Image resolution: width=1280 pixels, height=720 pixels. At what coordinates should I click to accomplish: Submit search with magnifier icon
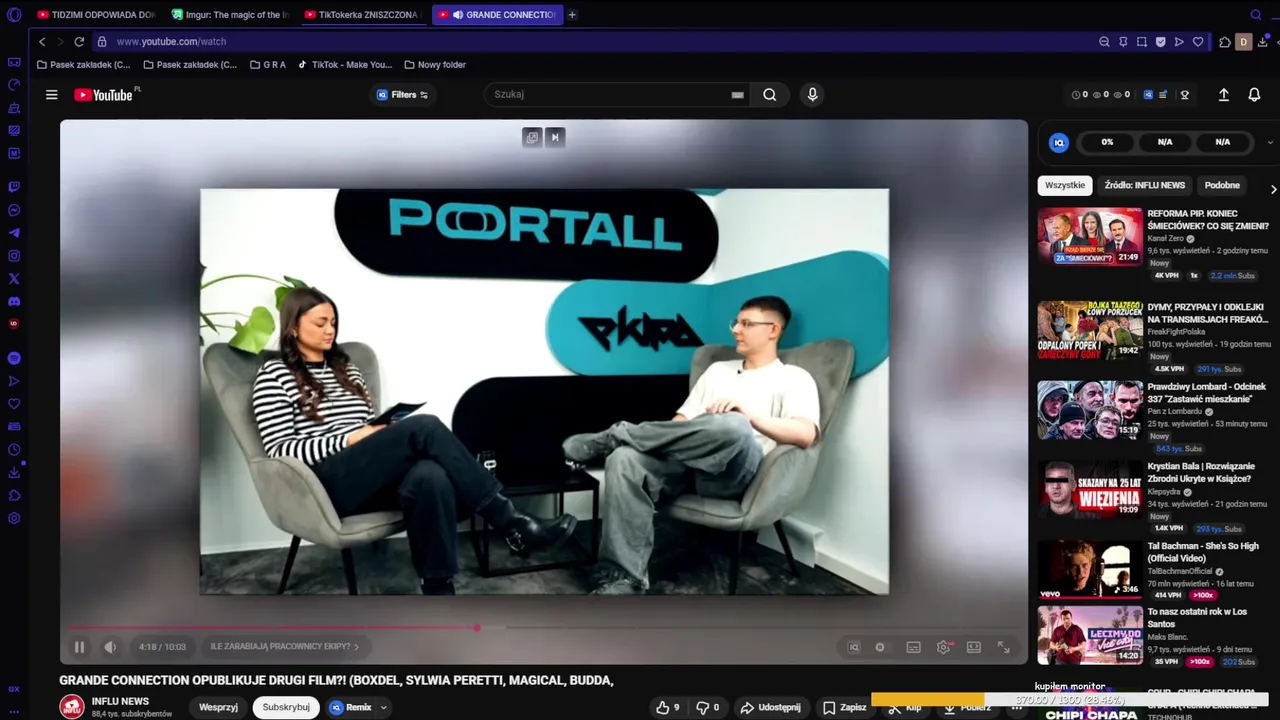pos(769,95)
